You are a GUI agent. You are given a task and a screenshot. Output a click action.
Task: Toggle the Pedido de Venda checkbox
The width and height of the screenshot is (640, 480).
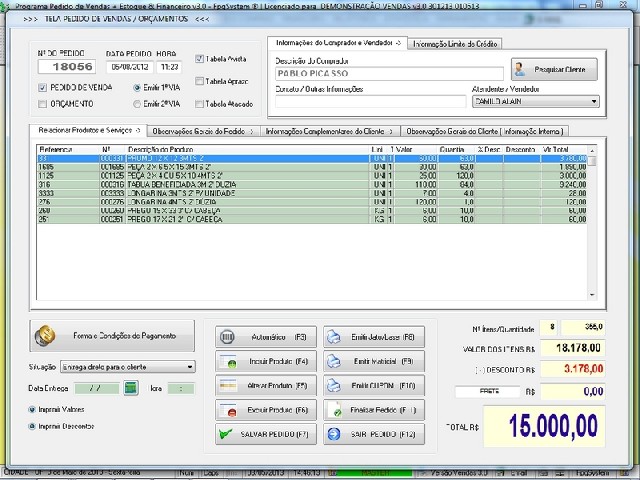[42, 88]
